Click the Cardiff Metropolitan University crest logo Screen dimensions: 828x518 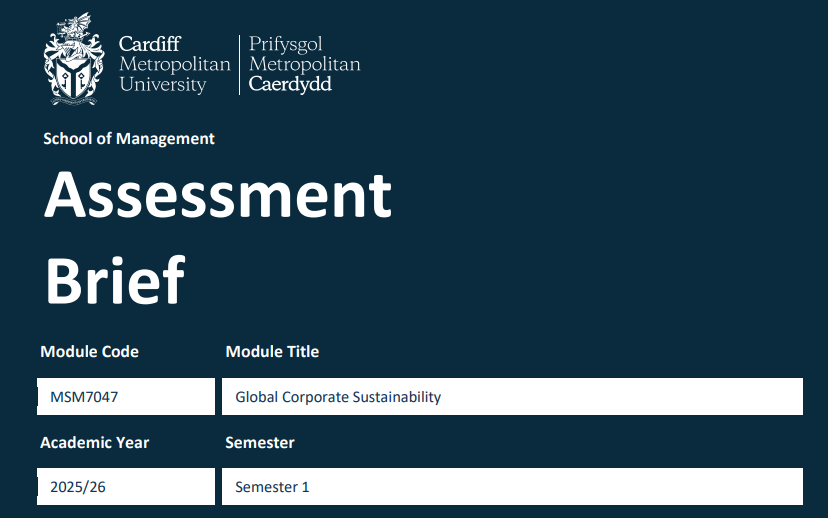[74, 59]
